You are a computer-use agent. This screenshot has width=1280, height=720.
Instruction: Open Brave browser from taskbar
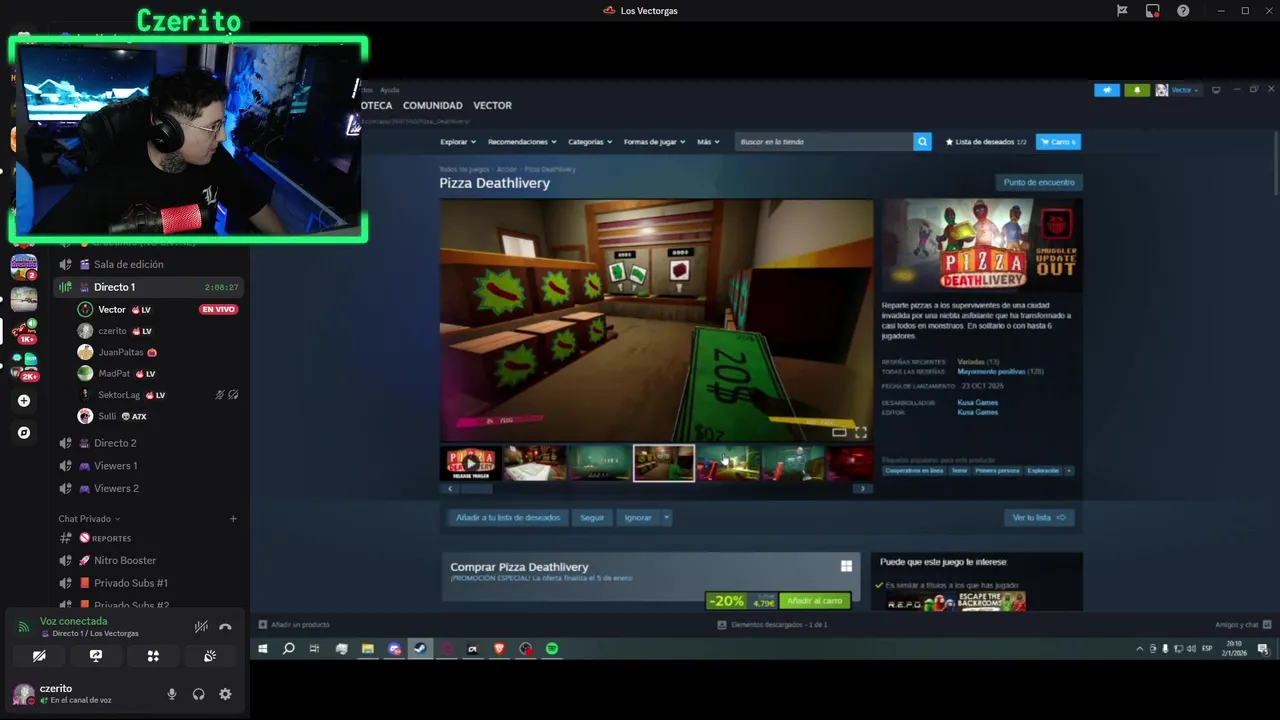[x=499, y=649]
